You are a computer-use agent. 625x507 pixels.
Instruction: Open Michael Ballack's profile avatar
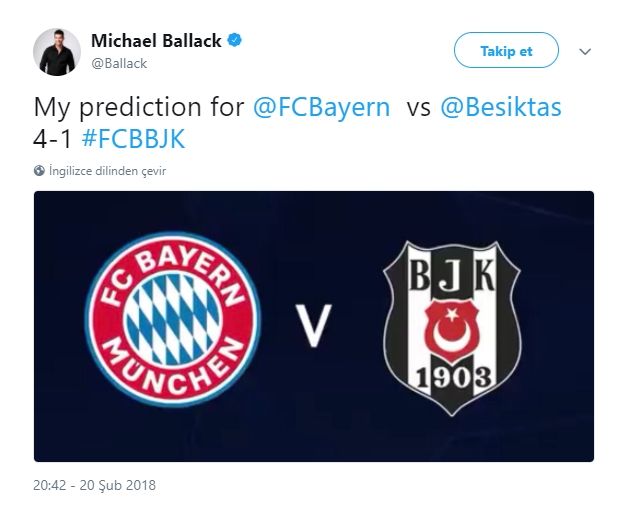[57, 51]
